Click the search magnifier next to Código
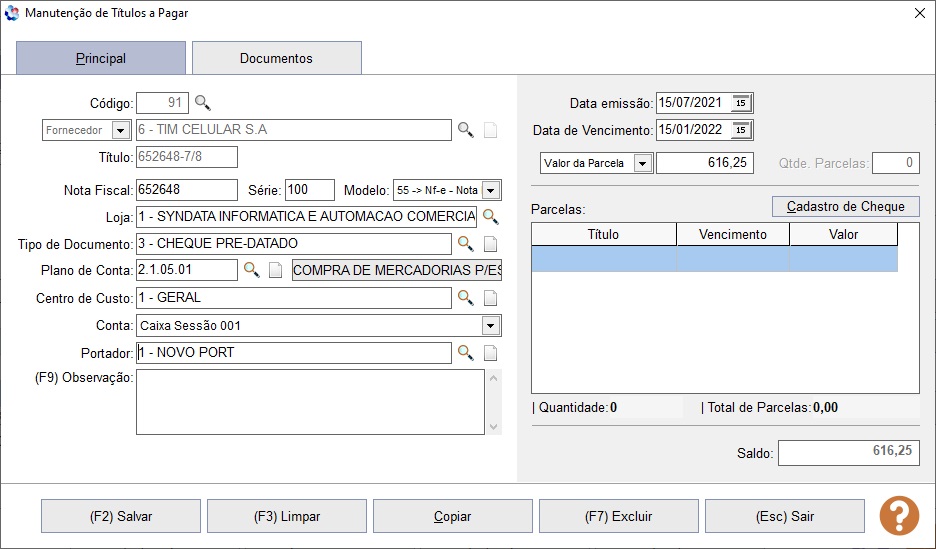The height and width of the screenshot is (549, 936). click(203, 103)
